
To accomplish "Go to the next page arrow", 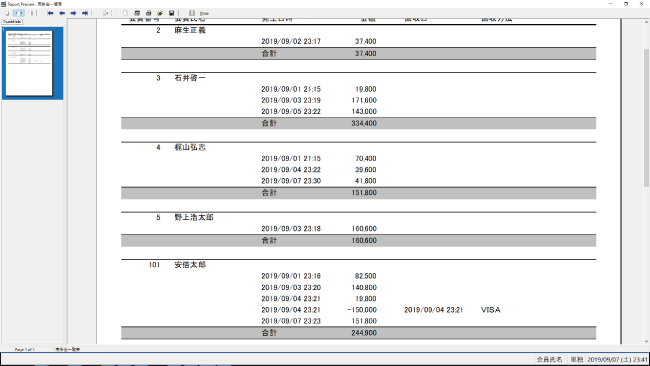I will [x=73, y=13].
